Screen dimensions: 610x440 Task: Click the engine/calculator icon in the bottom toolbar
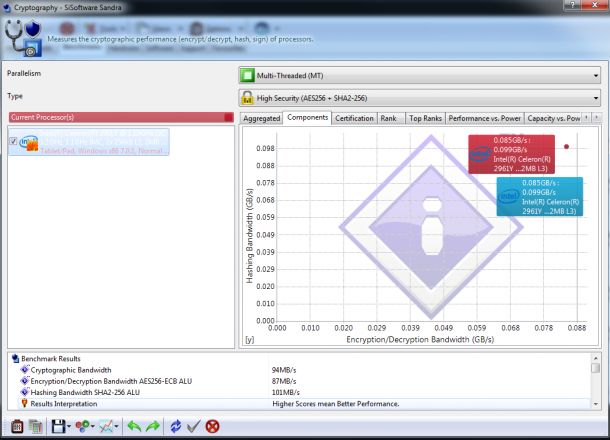(x=17, y=426)
